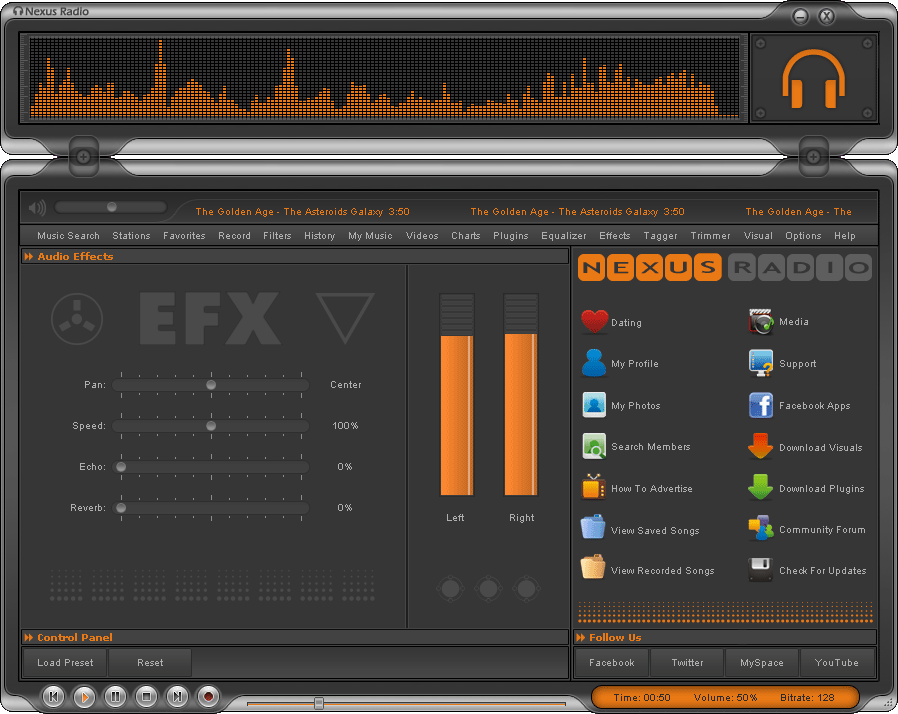This screenshot has height=714, width=898.
Task: Click the Speed slider handle
Action: click(211, 425)
